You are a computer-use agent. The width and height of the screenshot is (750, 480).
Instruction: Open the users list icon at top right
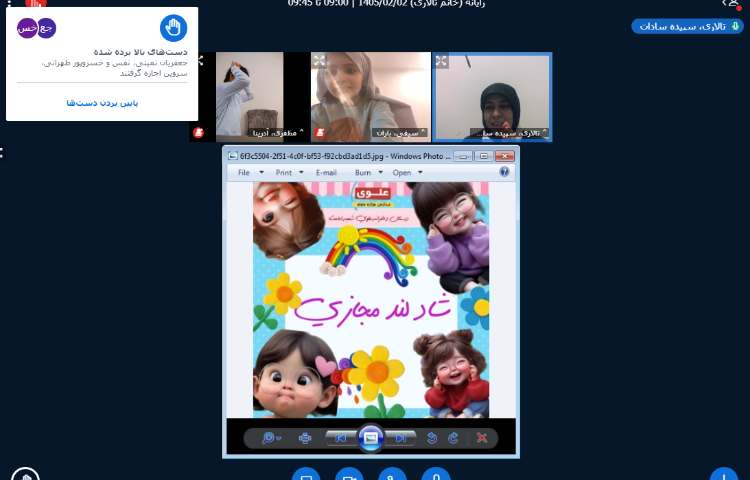coord(733,4)
